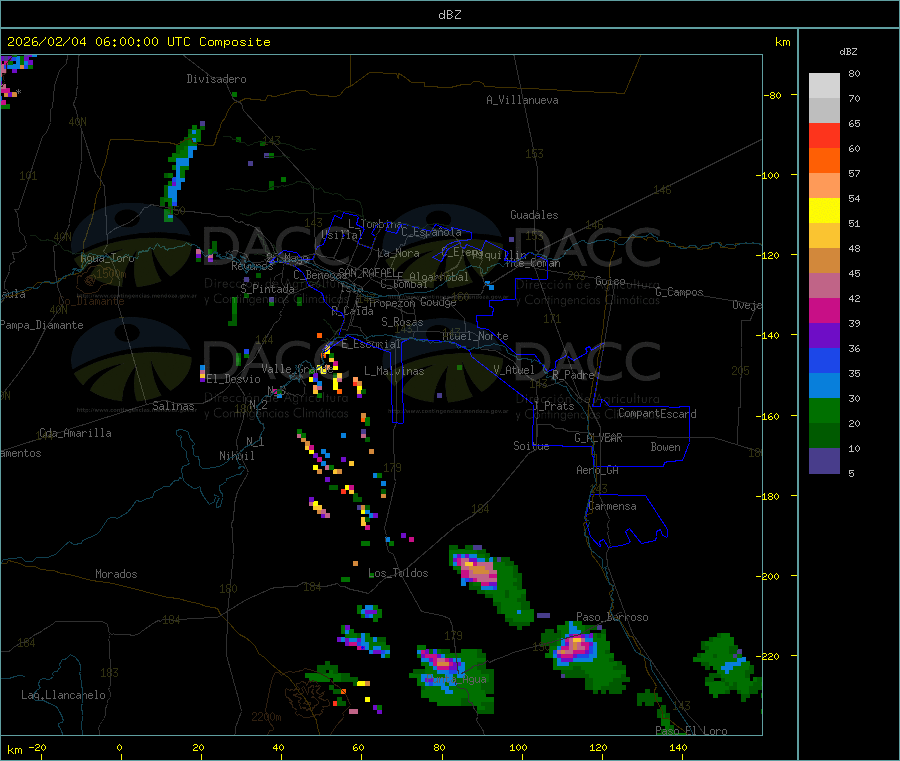900x761 pixels.
Task: Click the La_Nora place label
Action: tap(398, 253)
